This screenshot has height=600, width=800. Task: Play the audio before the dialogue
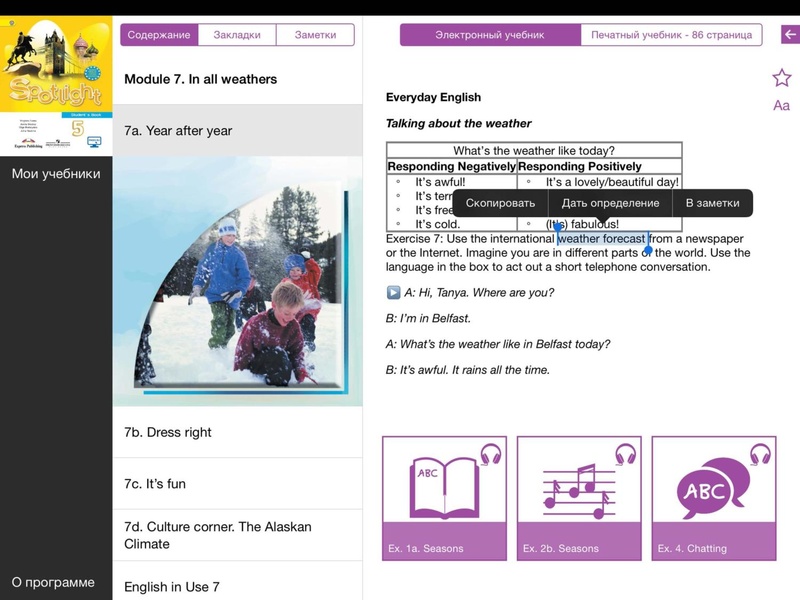point(393,293)
